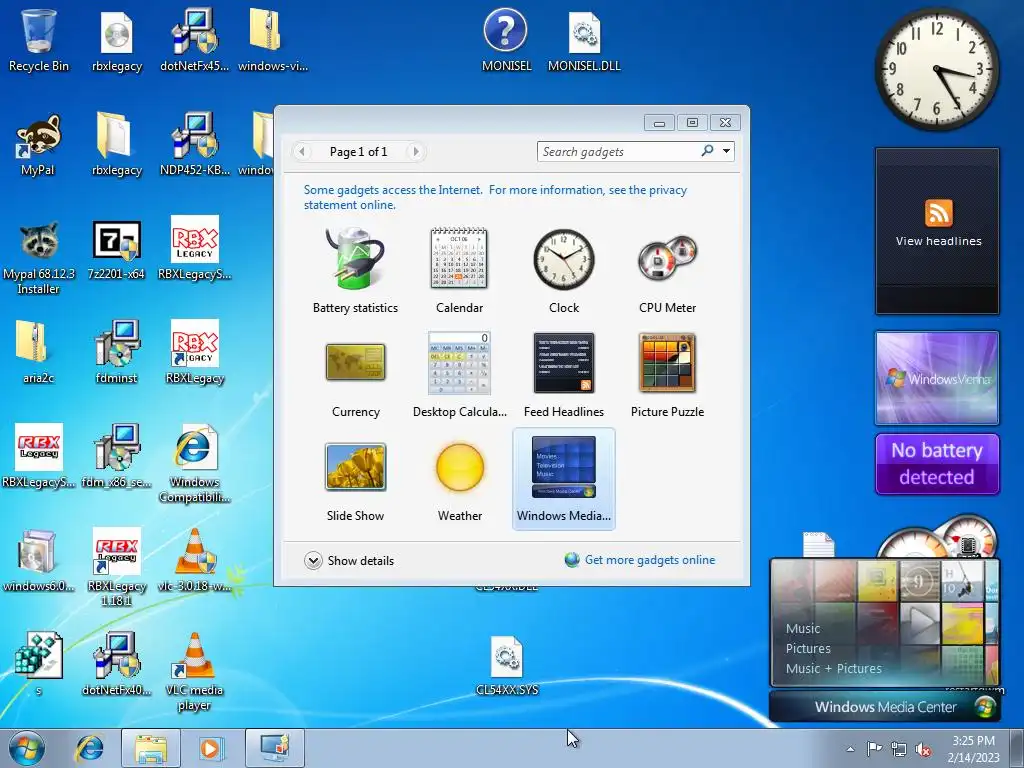Open the Start menu orb

click(27, 748)
